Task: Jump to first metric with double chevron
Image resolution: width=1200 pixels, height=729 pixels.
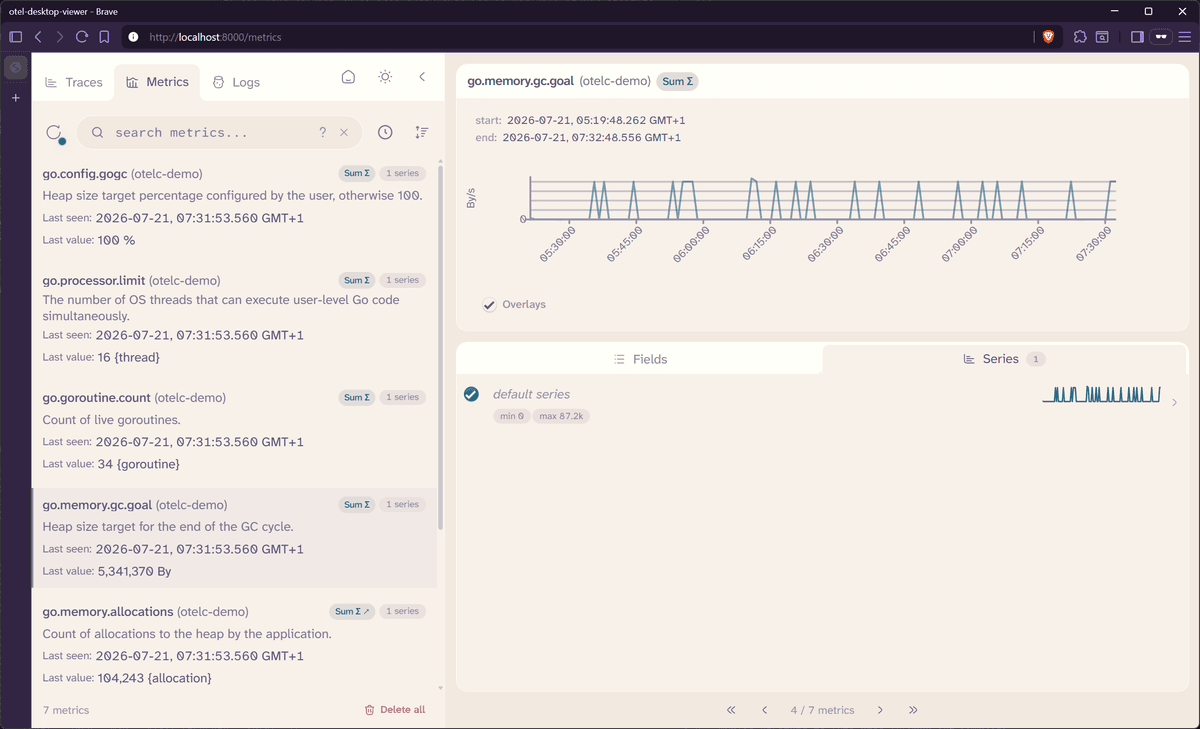Action: pos(731,710)
